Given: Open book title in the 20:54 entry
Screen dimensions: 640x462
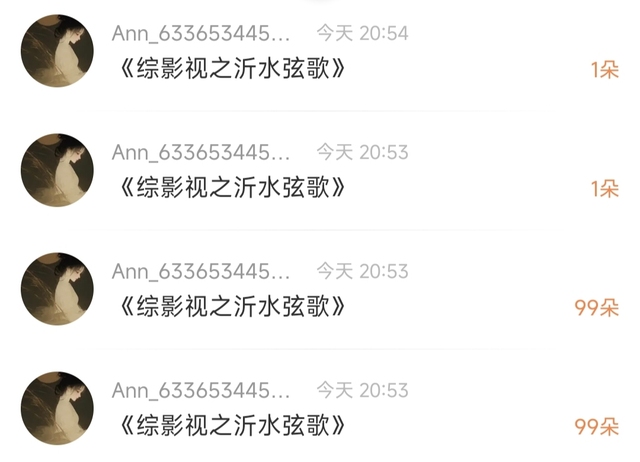Looking at the screenshot, I should coord(233,68).
